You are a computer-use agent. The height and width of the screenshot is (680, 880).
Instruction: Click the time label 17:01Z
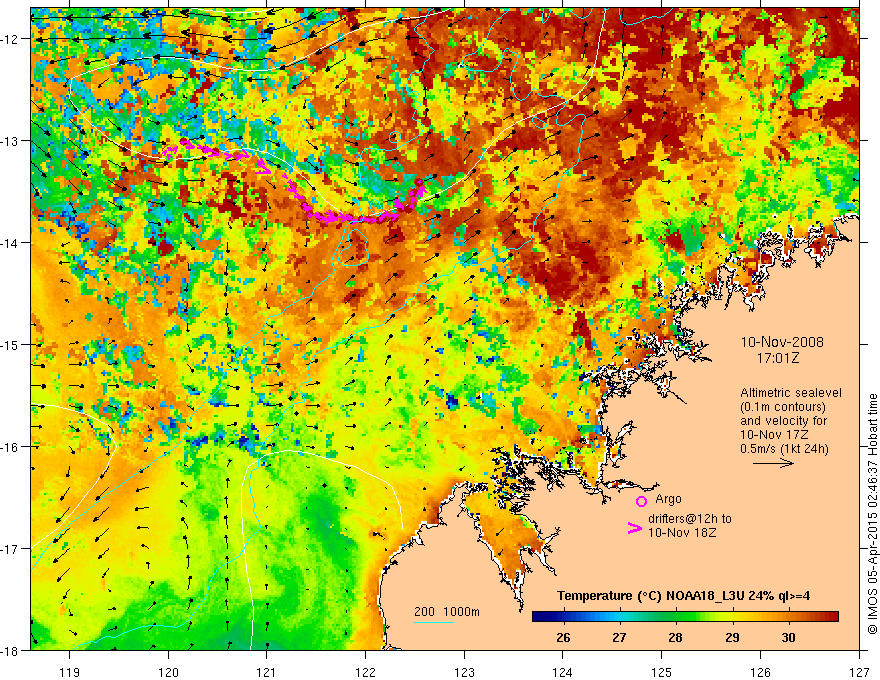777,357
